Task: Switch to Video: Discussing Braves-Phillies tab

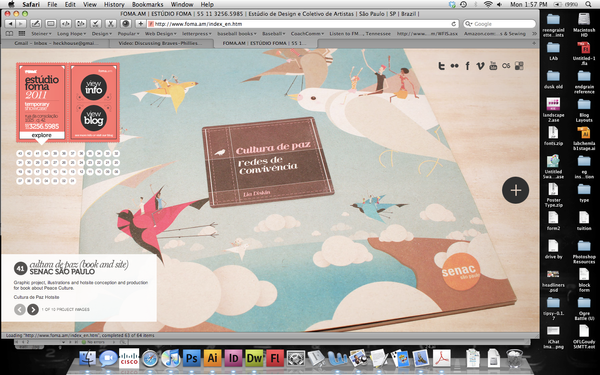Action: tap(161, 43)
